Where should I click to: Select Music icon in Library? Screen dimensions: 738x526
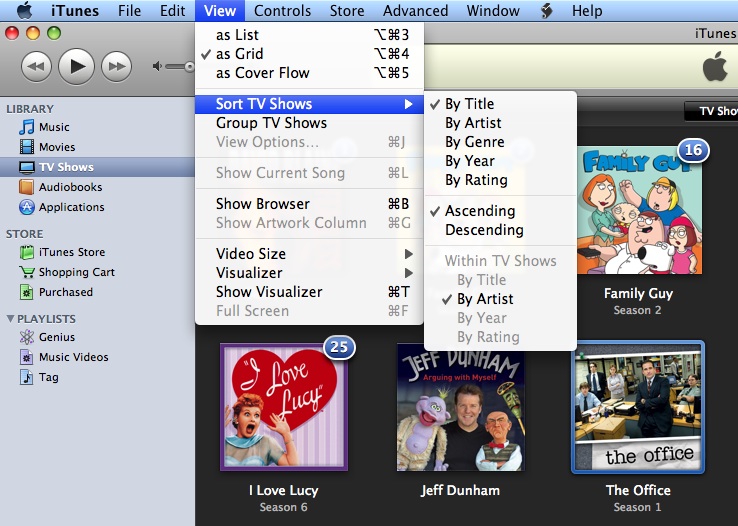[27, 127]
